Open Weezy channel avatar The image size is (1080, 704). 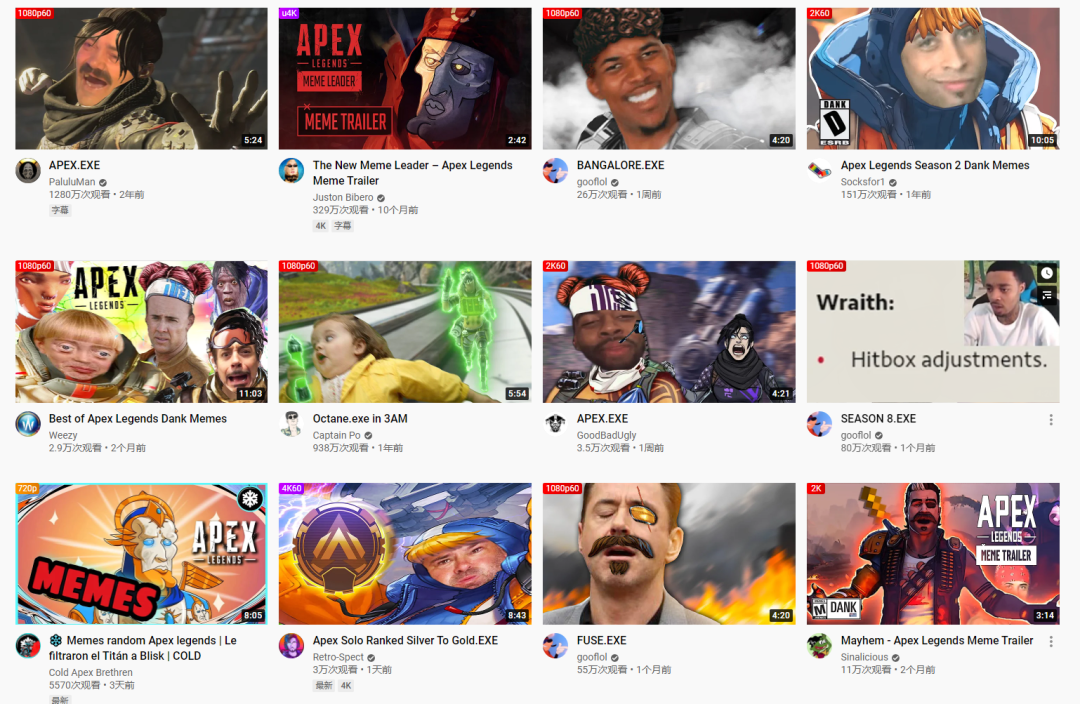[28, 424]
